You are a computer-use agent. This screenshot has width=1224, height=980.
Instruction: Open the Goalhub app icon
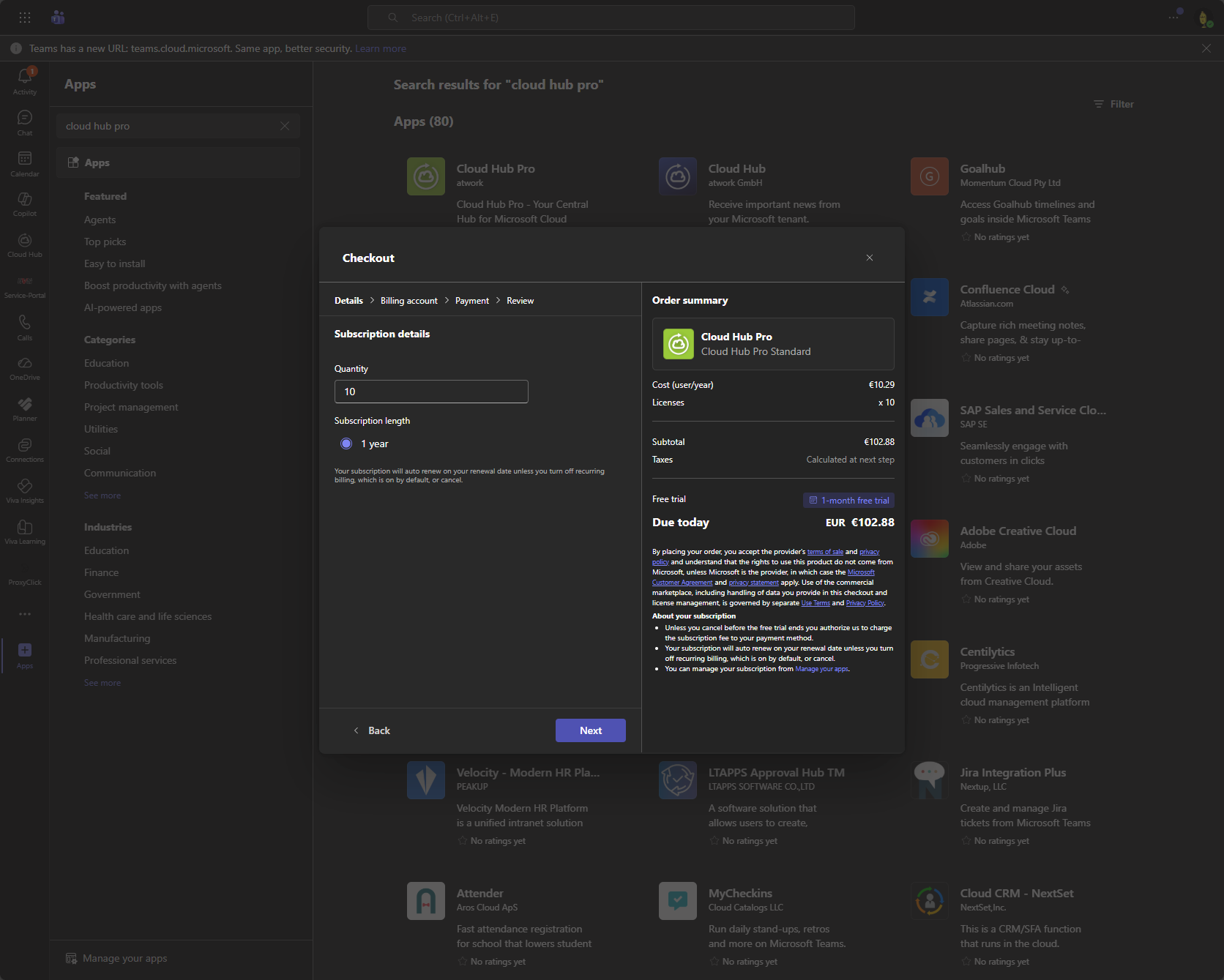[930, 176]
